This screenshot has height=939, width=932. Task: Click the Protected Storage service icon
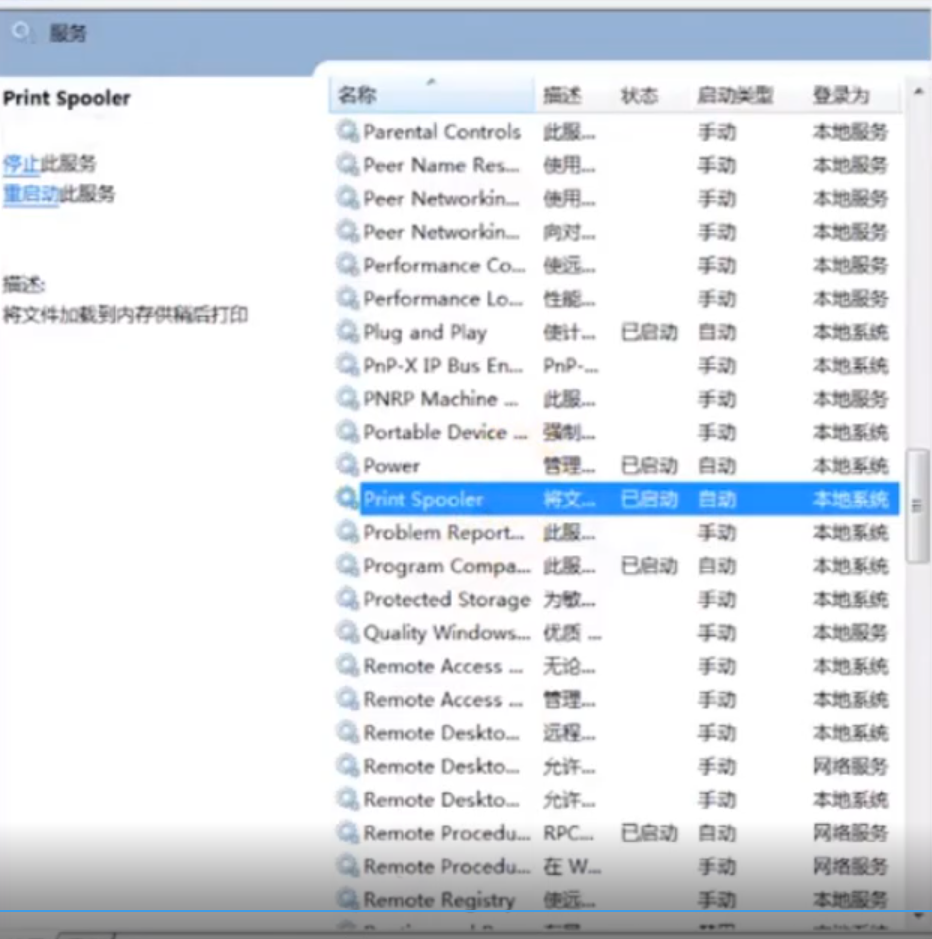point(347,599)
